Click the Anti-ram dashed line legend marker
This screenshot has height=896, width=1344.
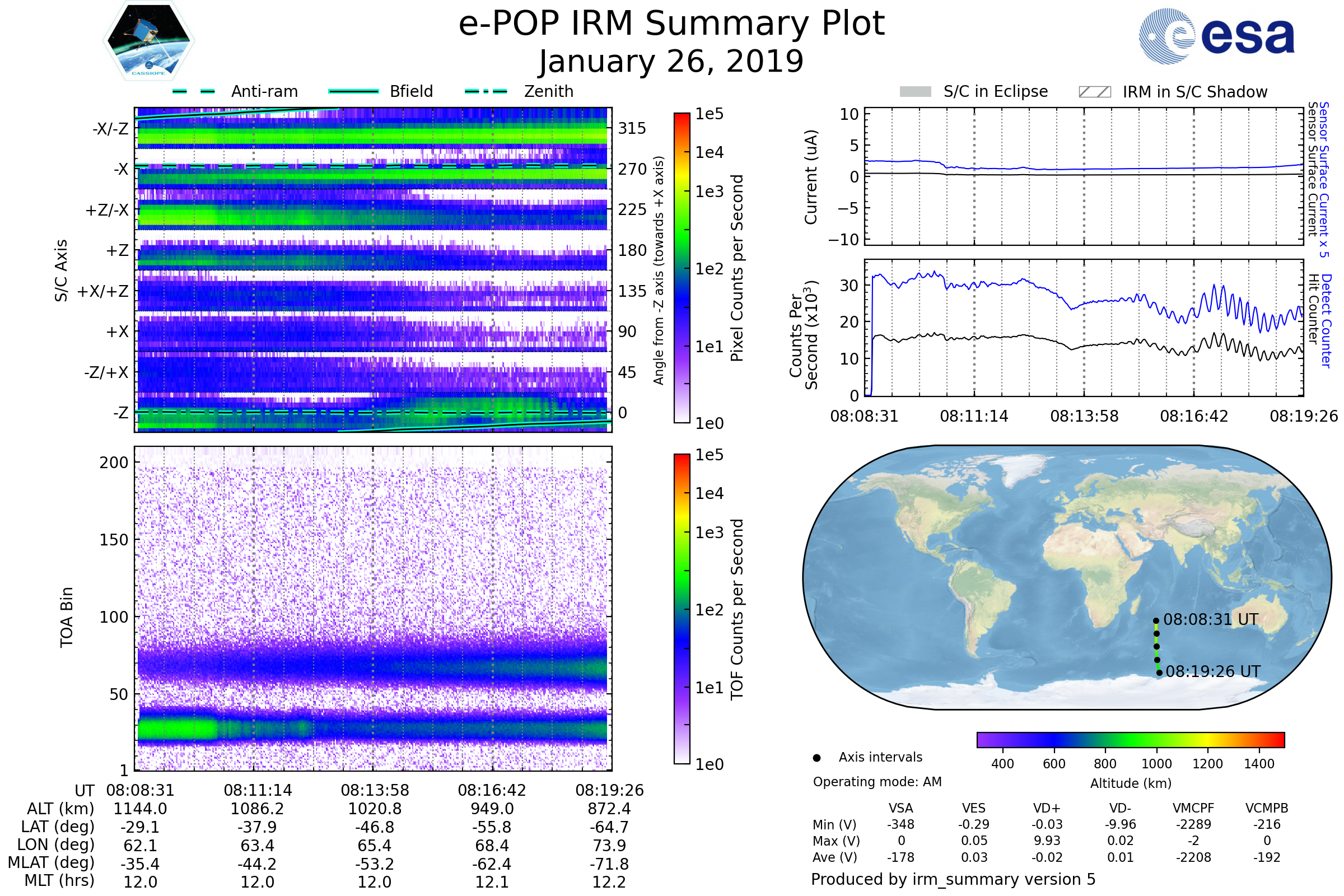(x=194, y=91)
